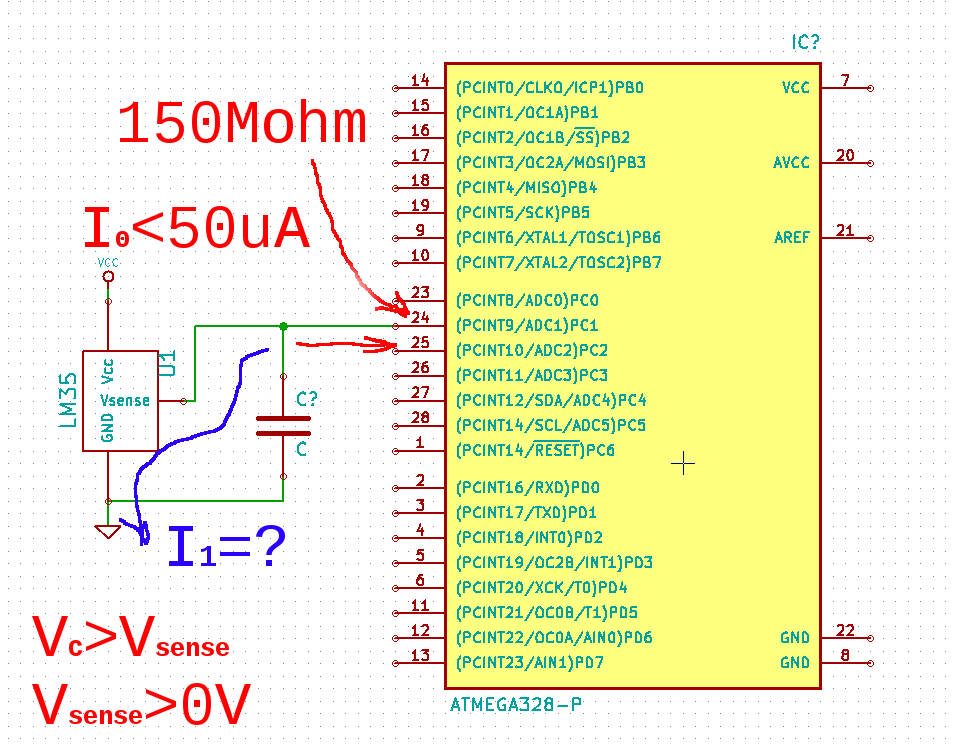Image resolution: width=955 pixels, height=751 pixels.
Task: Select pin number 23 beside PC0
Action: coord(420,292)
